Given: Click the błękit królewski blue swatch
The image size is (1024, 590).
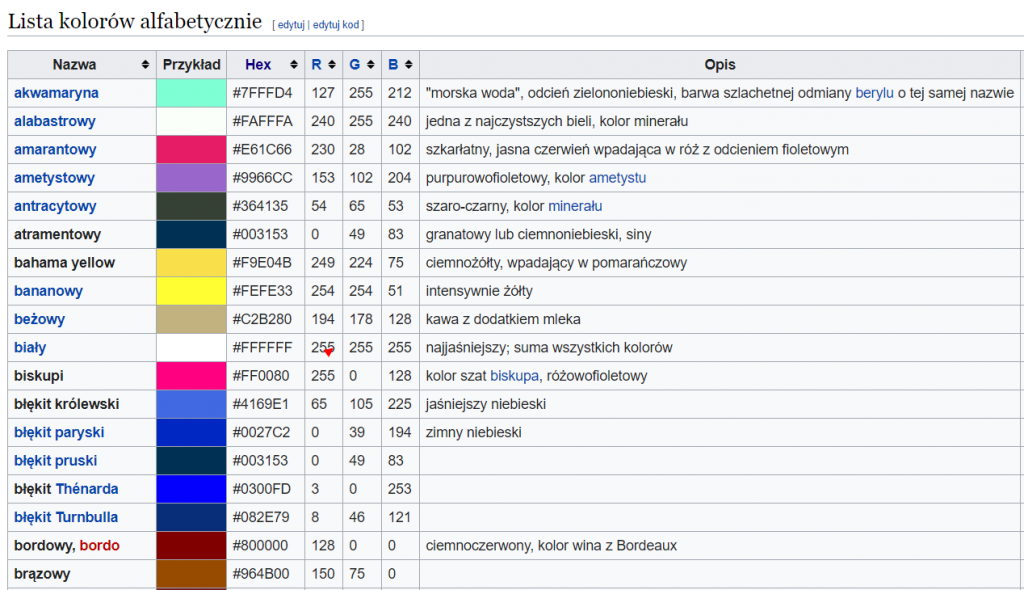Looking at the screenshot, I should click(191, 404).
